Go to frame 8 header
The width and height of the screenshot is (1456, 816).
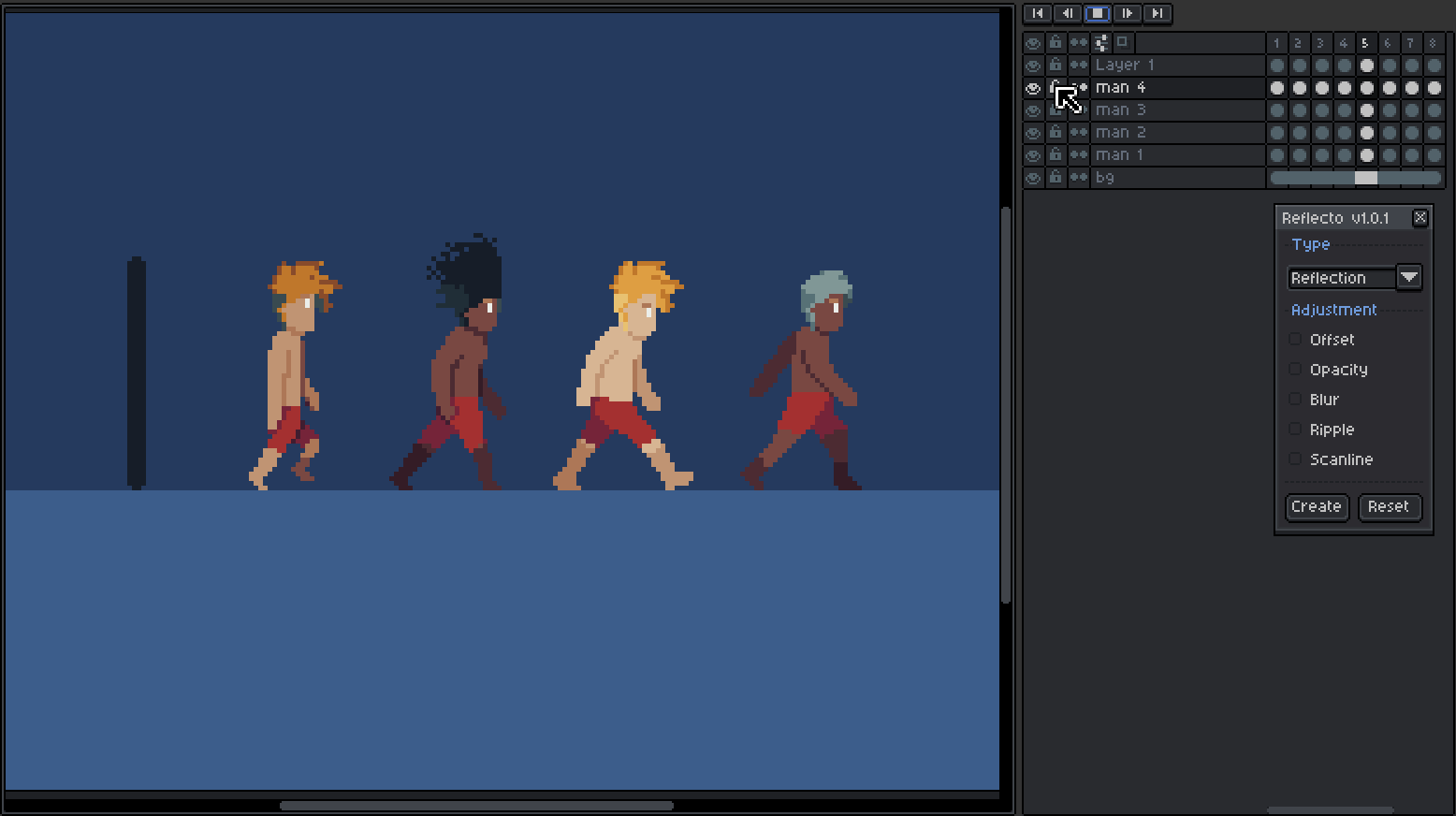pyautogui.click(x=1434, y=43)
